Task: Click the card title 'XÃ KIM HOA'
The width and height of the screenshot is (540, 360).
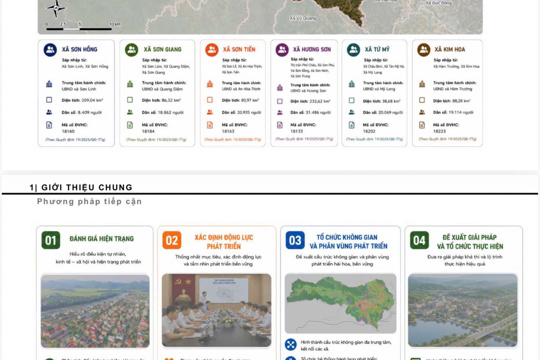Action: (x=450, y=49)
